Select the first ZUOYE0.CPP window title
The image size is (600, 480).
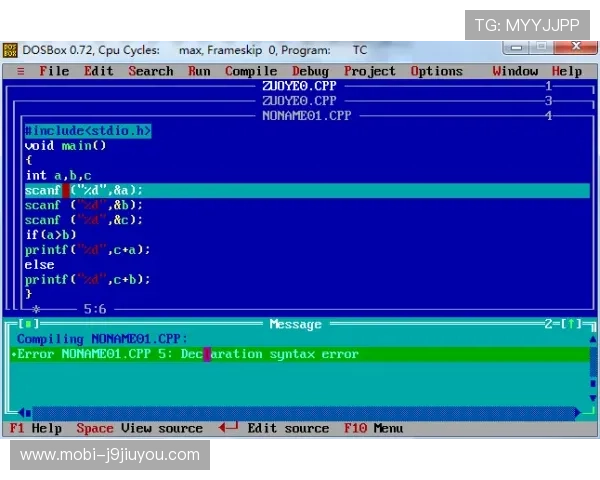click(299, 86)
